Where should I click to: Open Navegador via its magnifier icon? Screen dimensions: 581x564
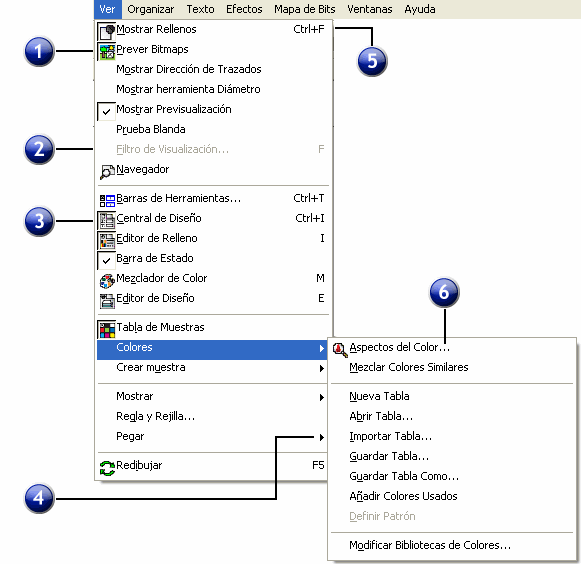[107, 171]
